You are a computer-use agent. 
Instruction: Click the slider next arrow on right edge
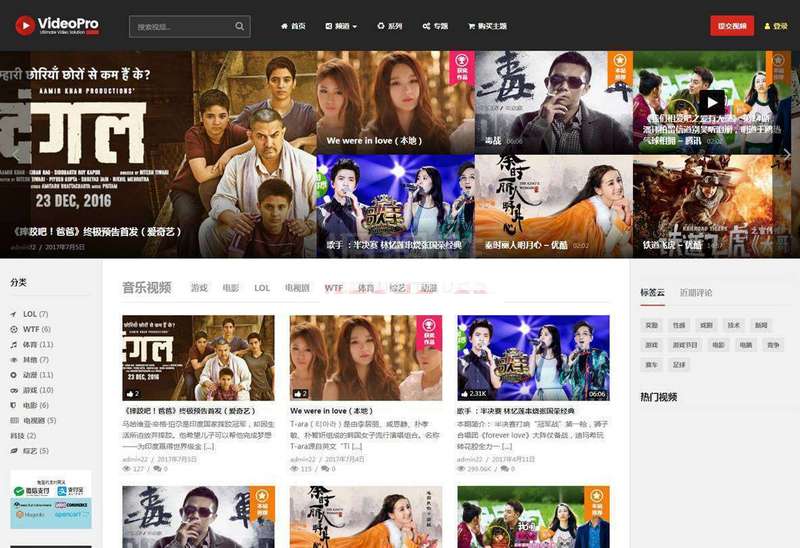(786, 154)
